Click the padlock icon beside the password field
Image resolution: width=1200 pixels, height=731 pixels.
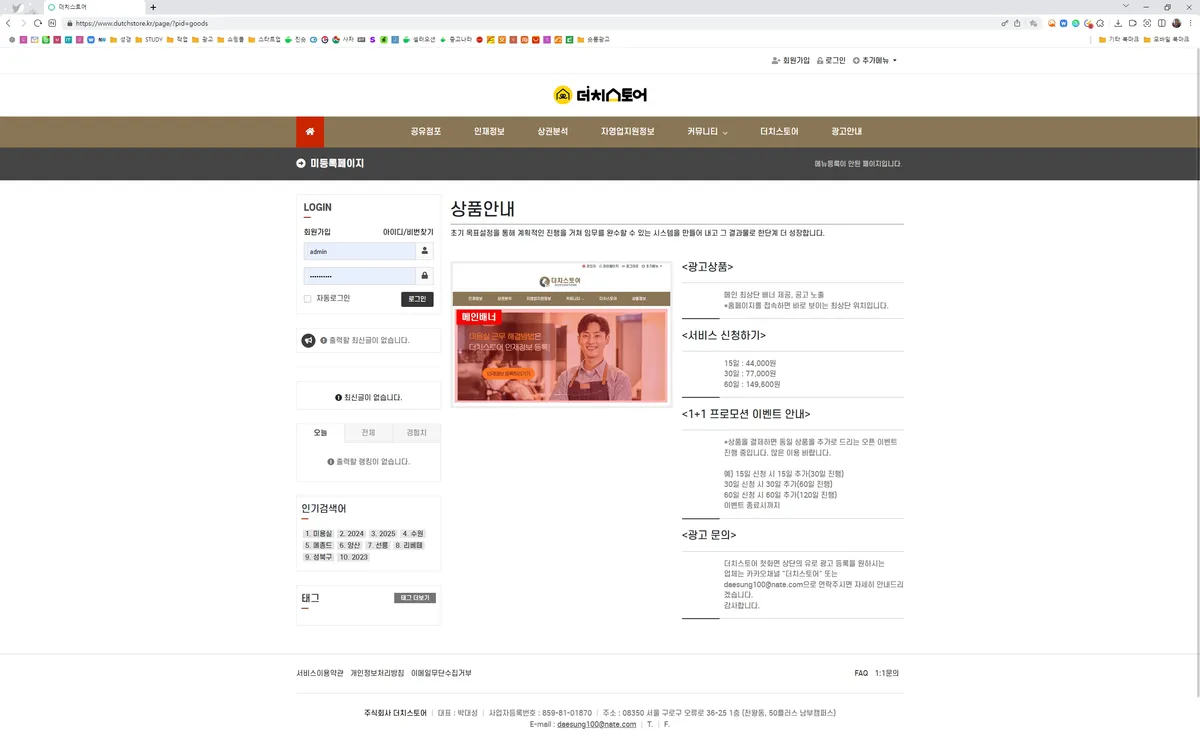click(425, 276)
